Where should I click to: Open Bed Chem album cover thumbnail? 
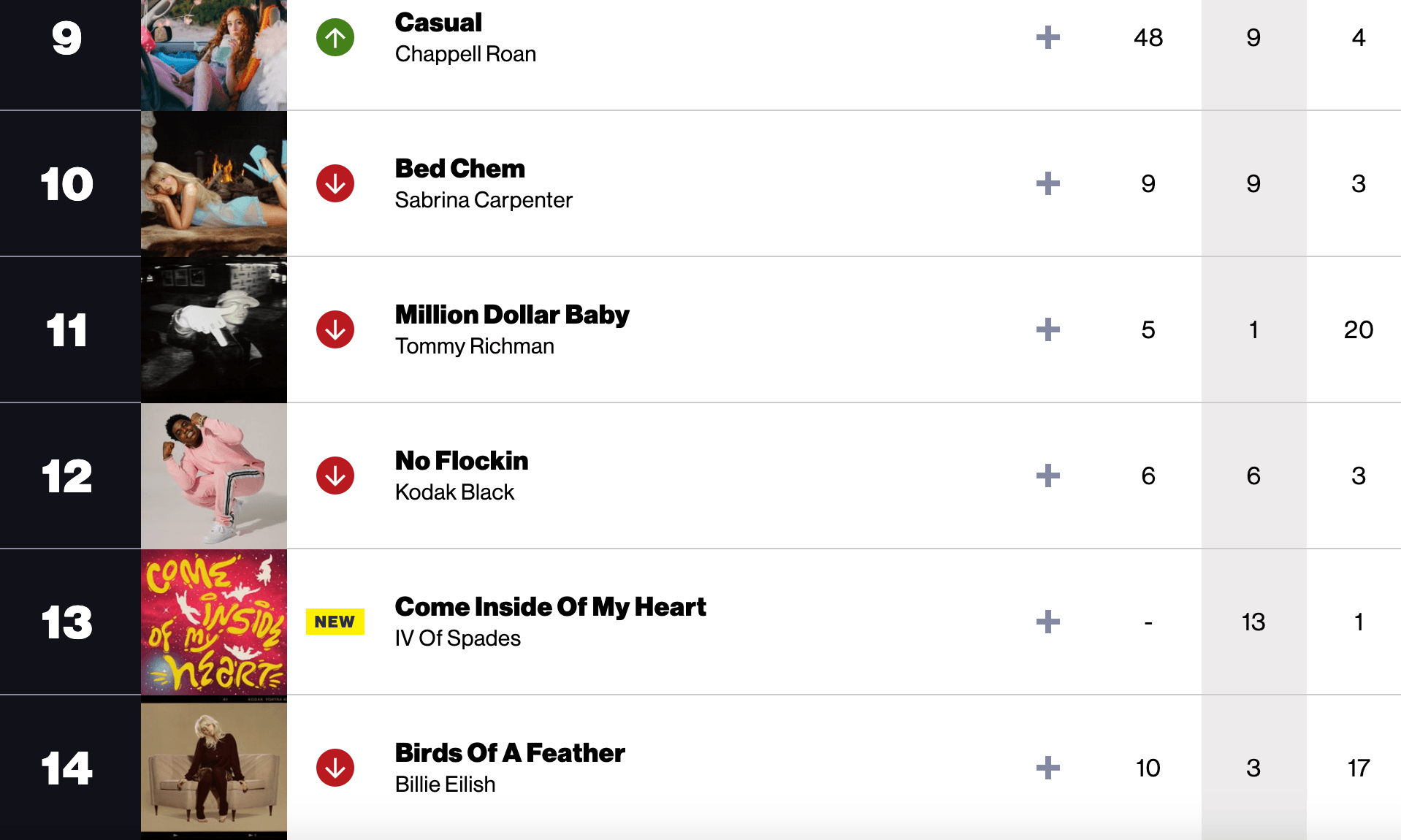(x=214, y=183)
